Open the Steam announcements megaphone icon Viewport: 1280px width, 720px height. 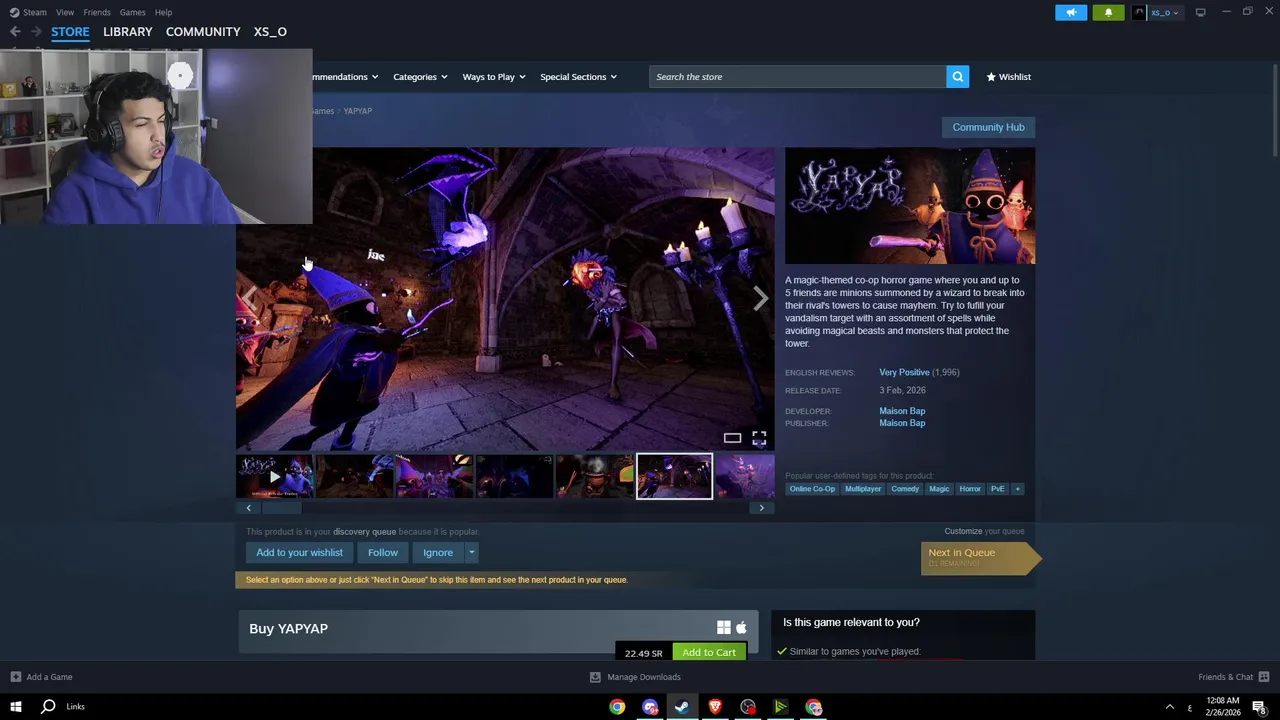(x=1070, y=12)
